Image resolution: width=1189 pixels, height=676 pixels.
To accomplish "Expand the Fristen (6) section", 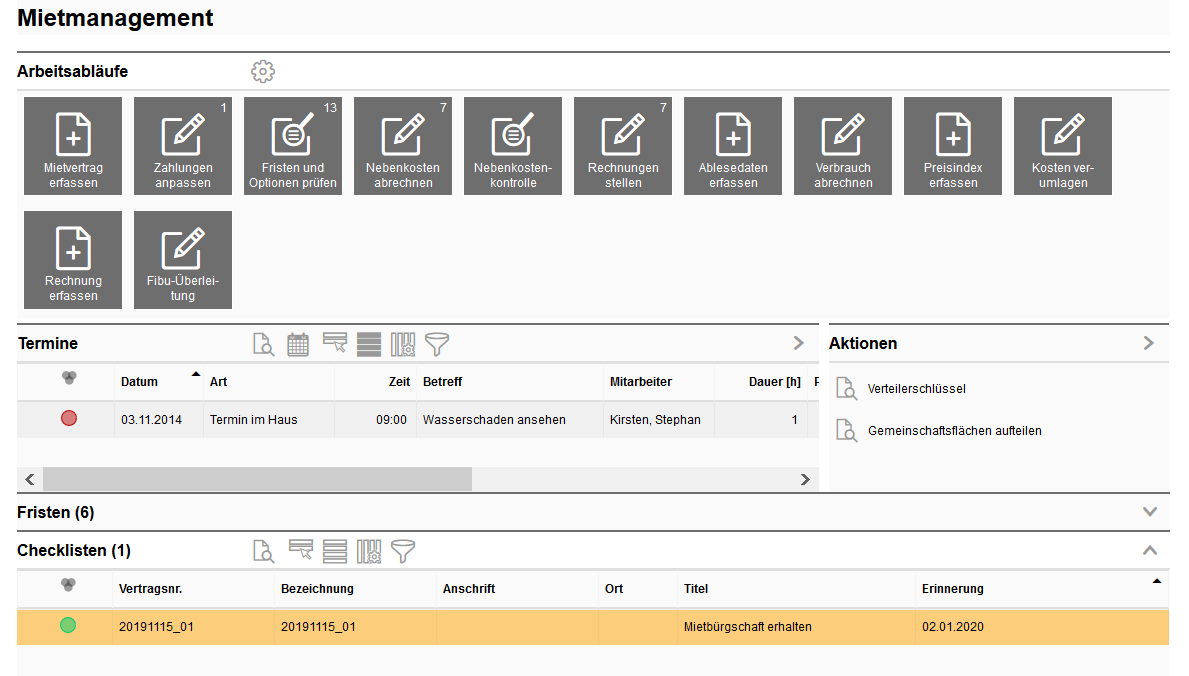I will (x=1150, y=512).
